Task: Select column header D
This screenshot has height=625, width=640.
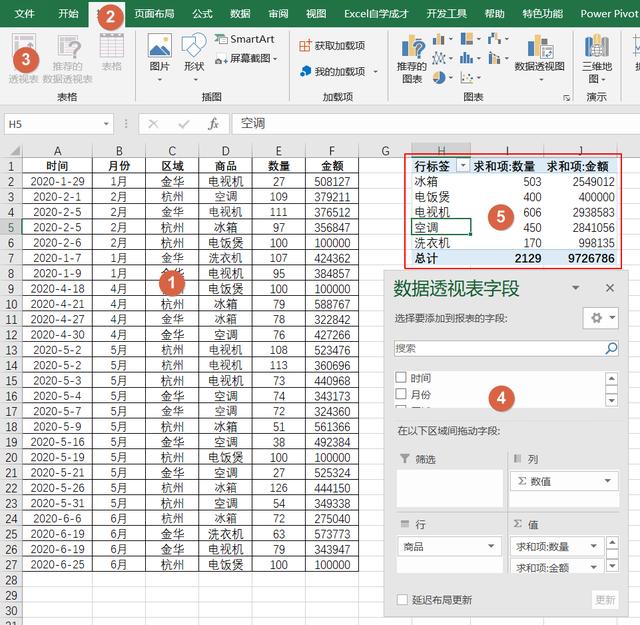Action: 225,151
